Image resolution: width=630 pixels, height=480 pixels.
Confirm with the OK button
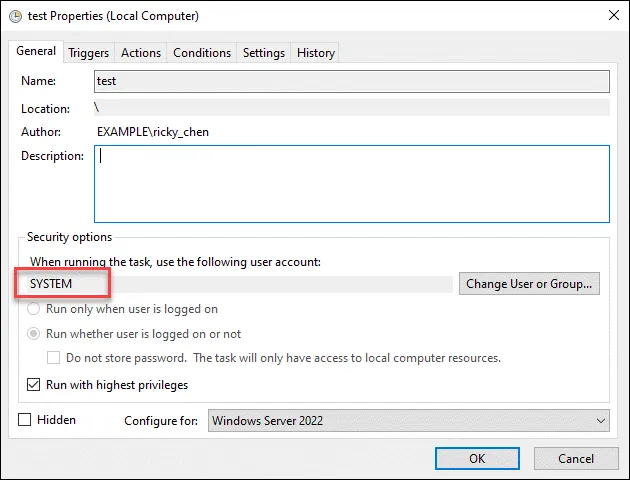[x=477, y=458]
